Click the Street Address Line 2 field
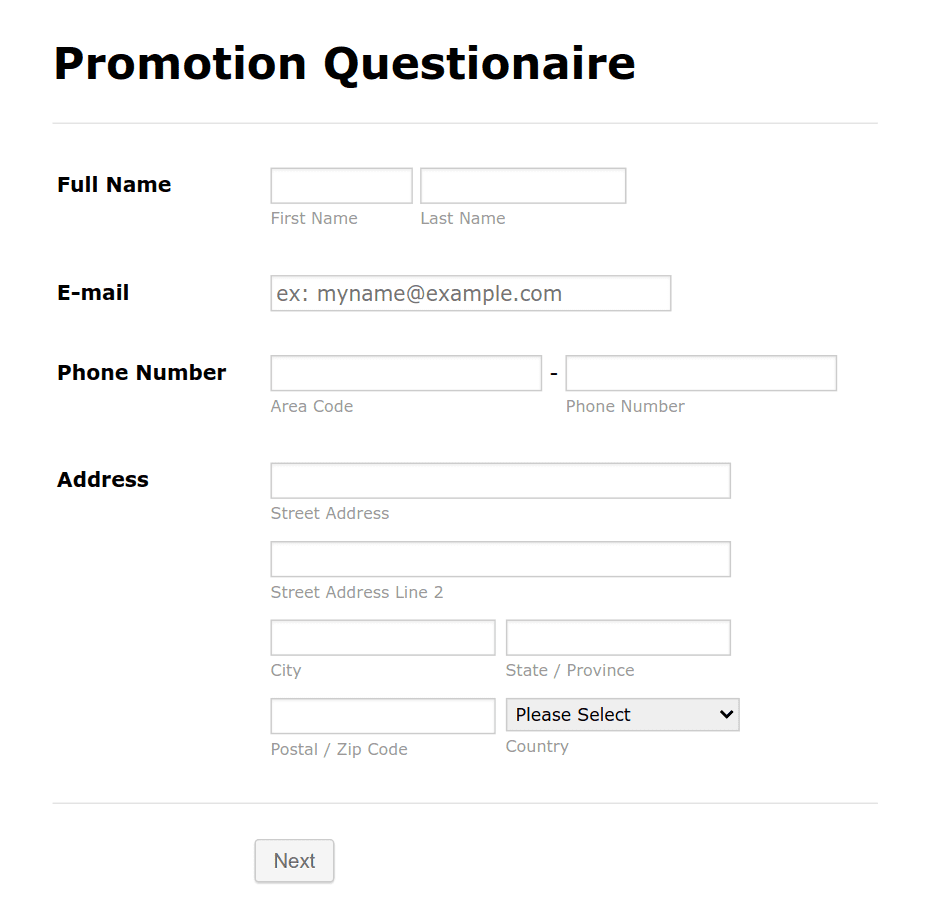Image resolution: width=930 pixels, height=917 pixels. pos(500,558)
